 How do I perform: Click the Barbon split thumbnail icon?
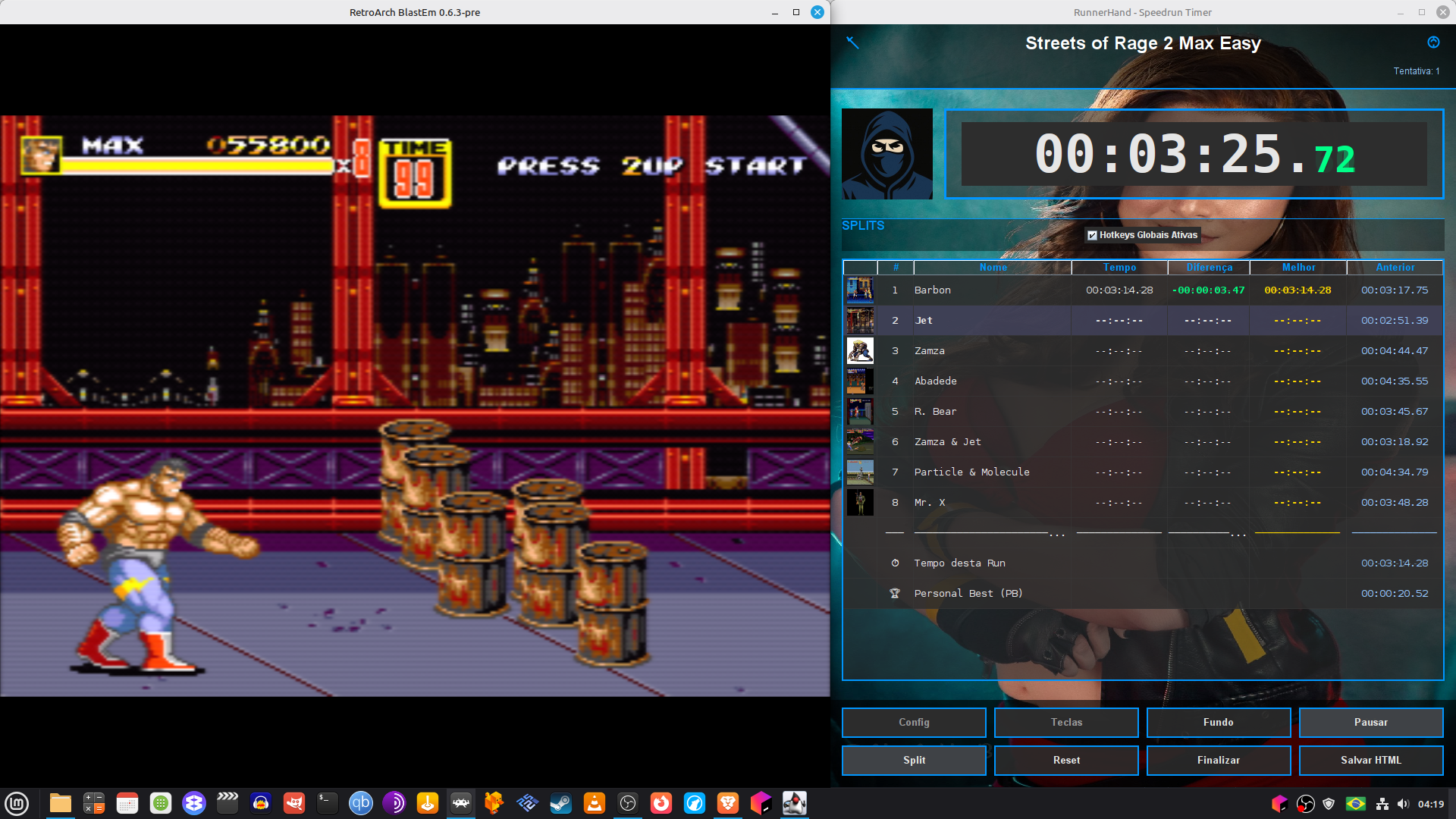click(860, 290)
